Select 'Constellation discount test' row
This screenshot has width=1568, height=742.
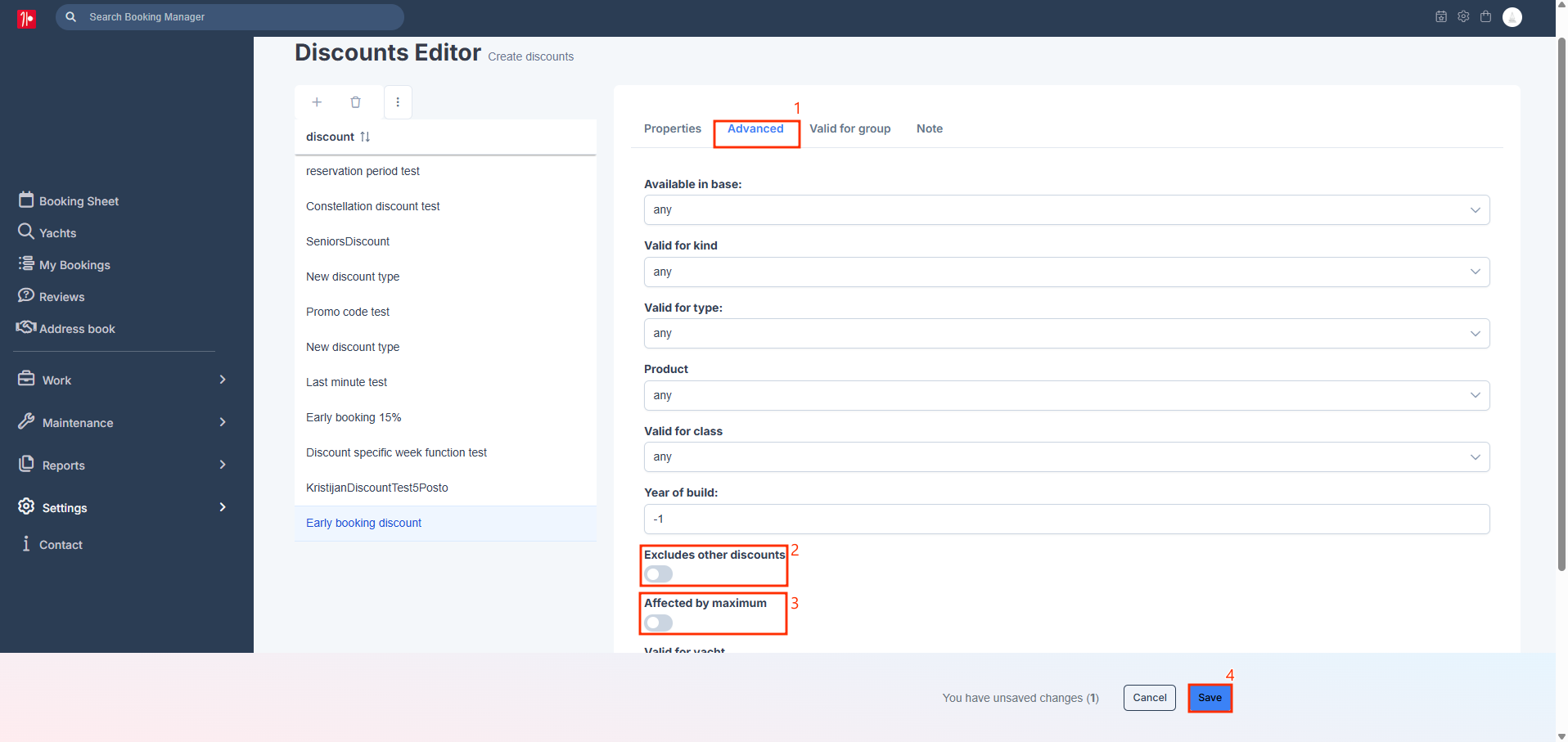(x=445, y=206)
